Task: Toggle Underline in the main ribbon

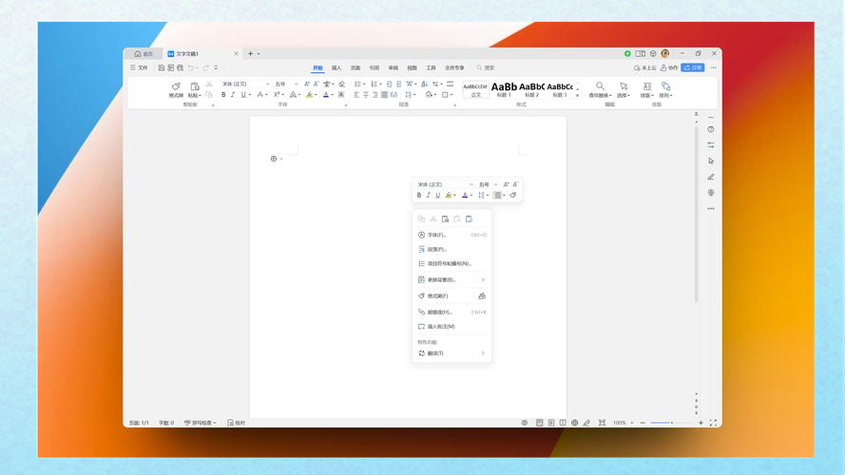Action: [x=244, y=95]
